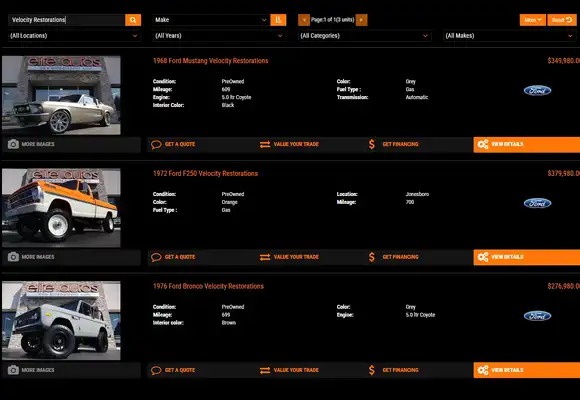Open the More options menu button
Viewport: 580px width, 400px height.
coord(532,20)
